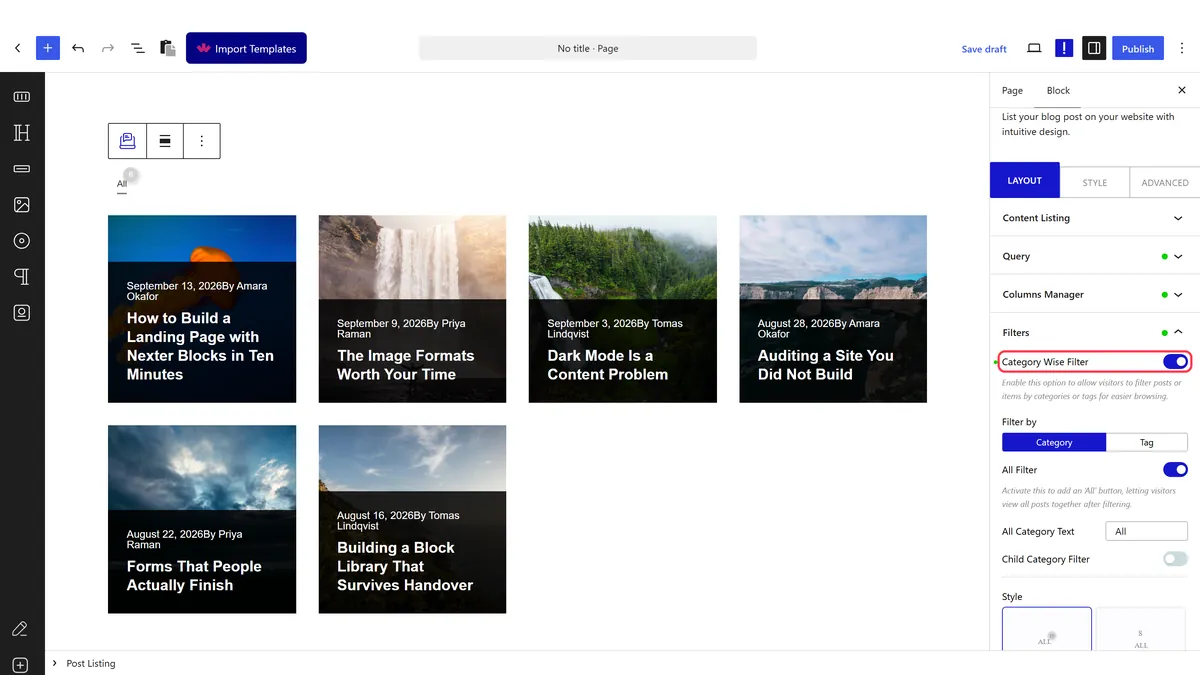Click the 'August 28, 2026By Amara Okafor' text
This screenshot has height=675, width=1200.
[819, 329]
